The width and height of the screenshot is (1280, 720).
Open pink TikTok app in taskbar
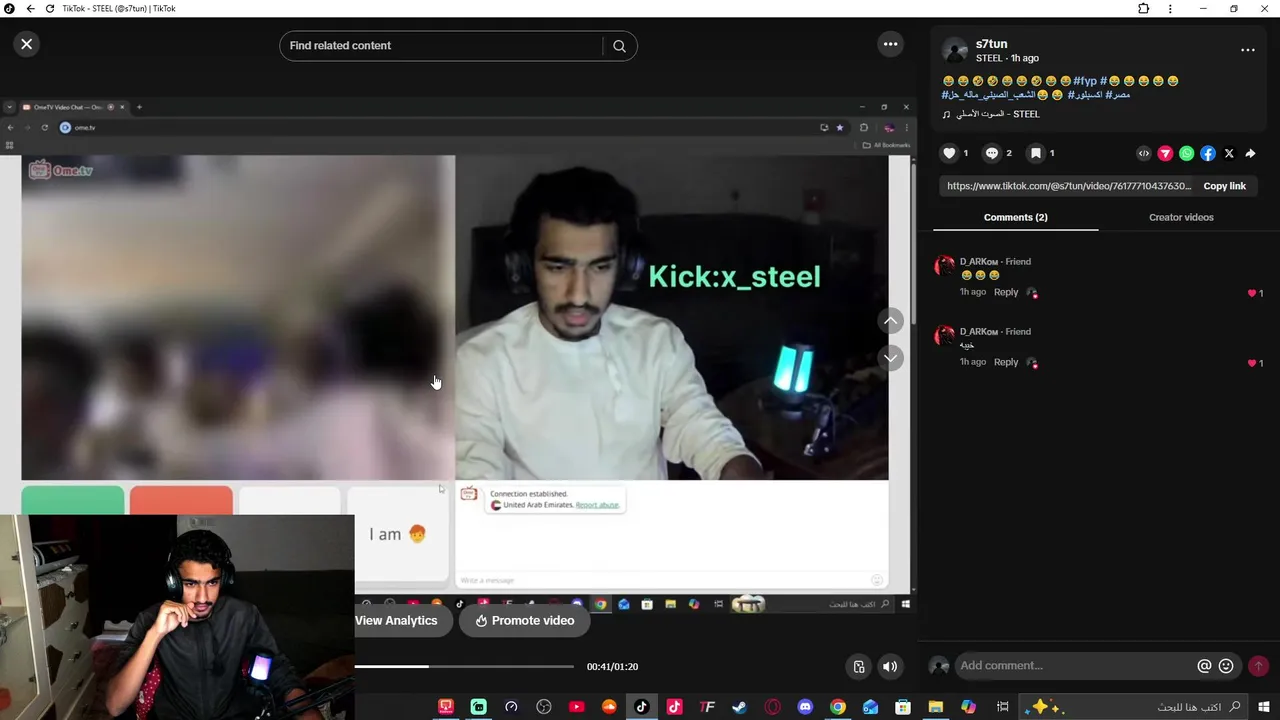click(x=674, y=707)
